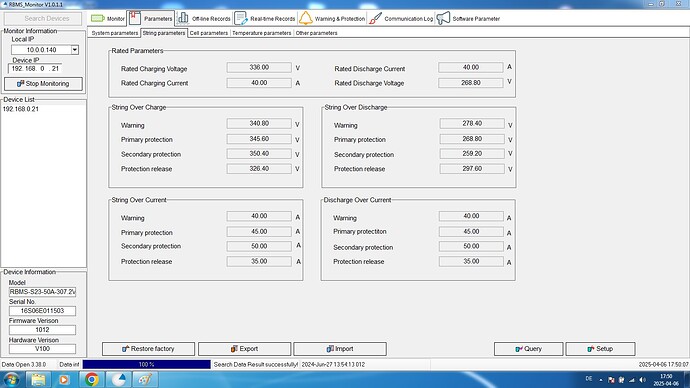Click the taskbar clock showing 17:50
Screen dimensions: 690x388
coord(666,380)
